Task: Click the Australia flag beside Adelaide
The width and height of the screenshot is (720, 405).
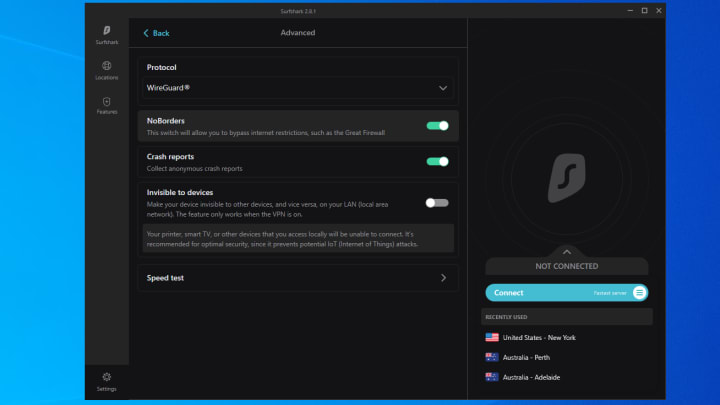Action: tap(492, 377)
